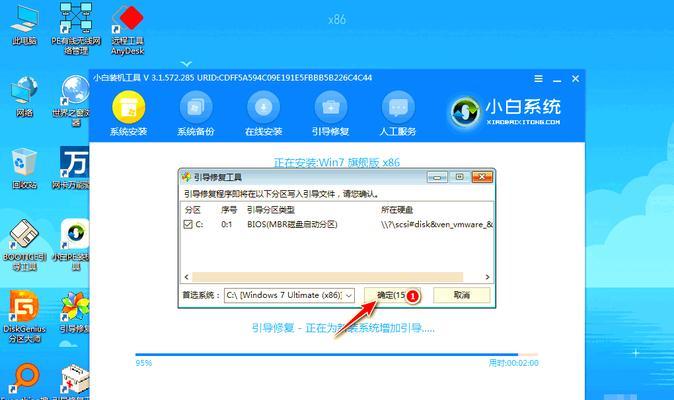
Task: Click the 分区 column header
Action: [193, 210]
